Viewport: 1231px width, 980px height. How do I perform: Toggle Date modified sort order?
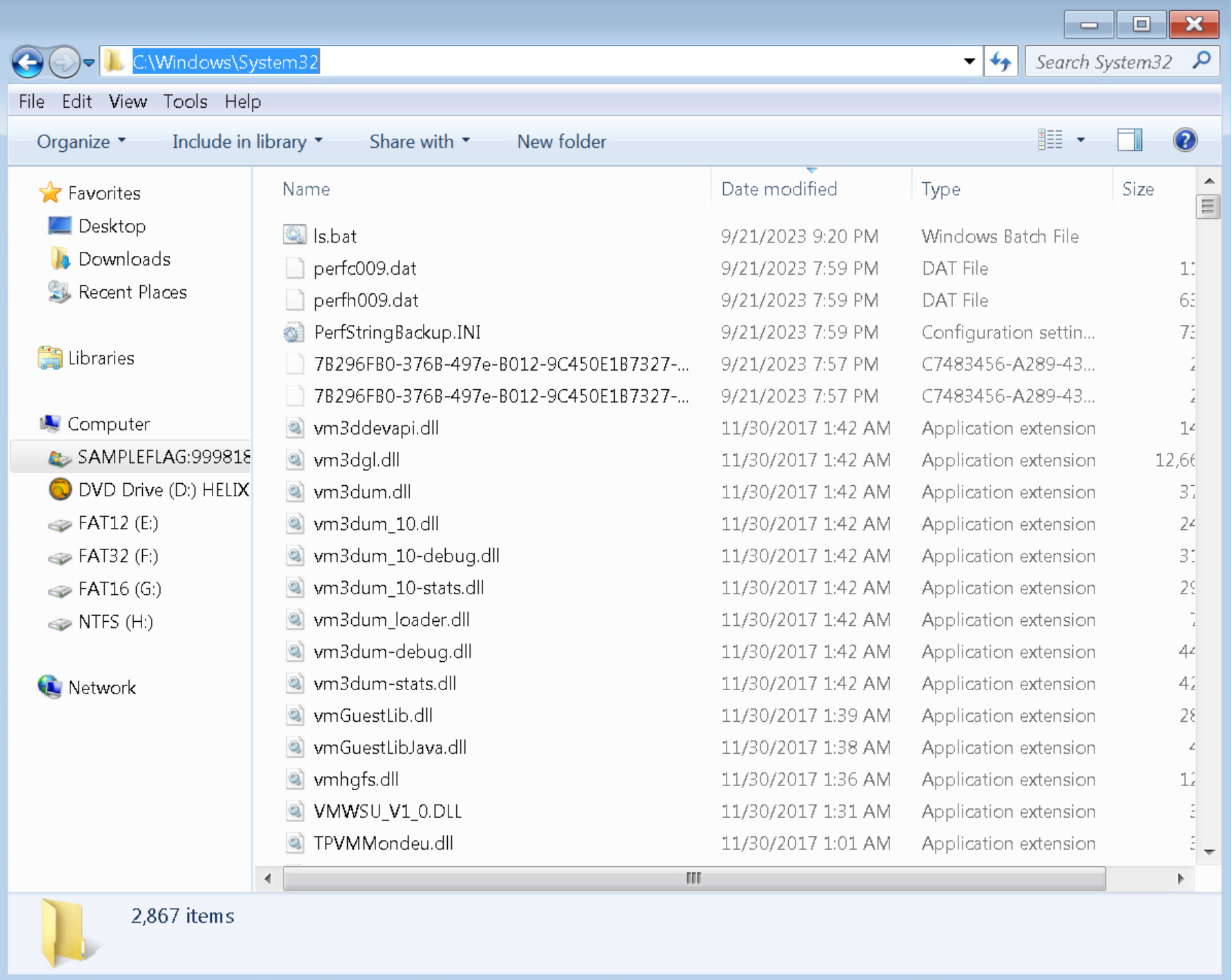pos(779,188)
